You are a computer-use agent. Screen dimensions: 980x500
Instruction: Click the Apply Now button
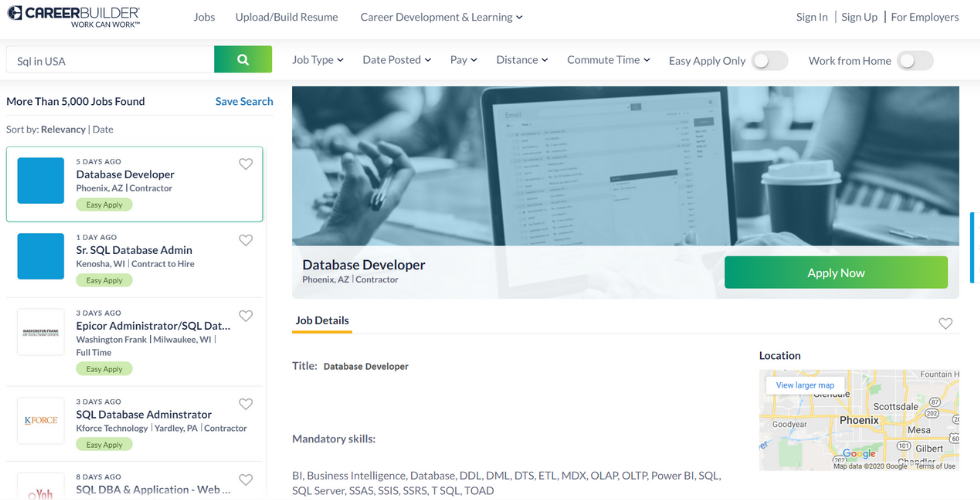point(836,272)
